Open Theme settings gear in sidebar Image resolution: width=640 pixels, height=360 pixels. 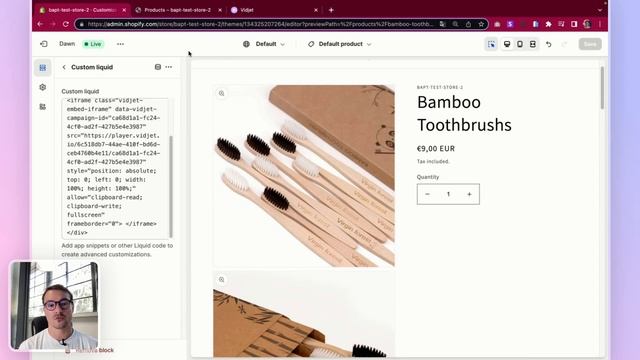tap(43, 87)
